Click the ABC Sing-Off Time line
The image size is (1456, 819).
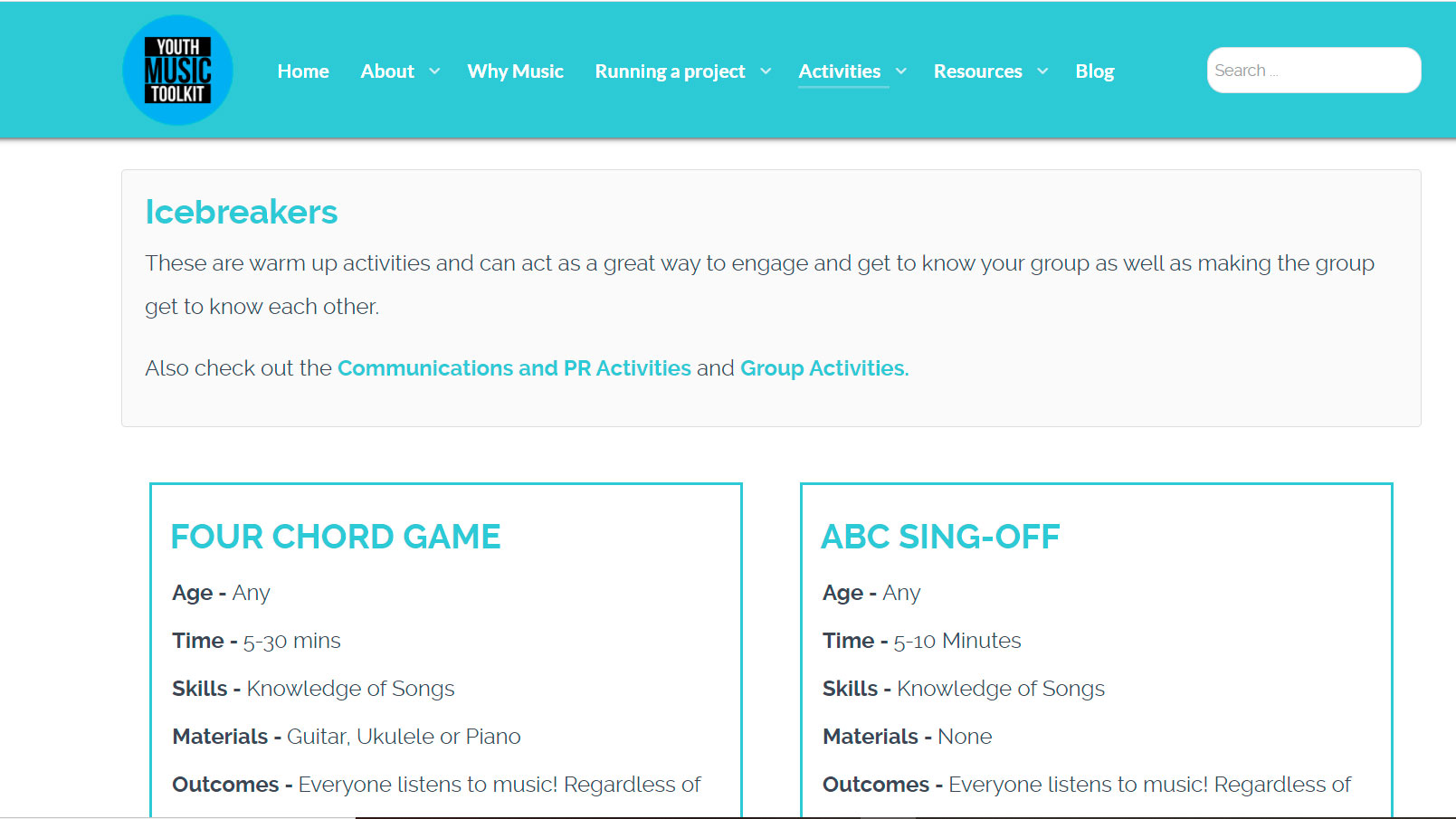click(x=921, y=641)
